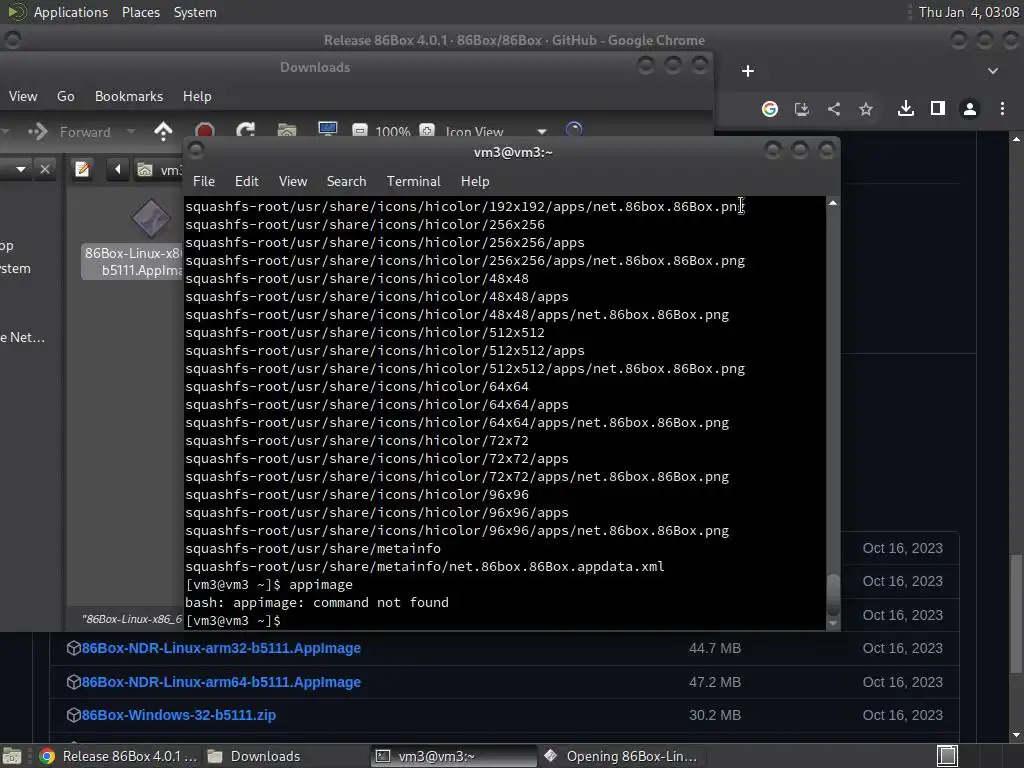Screen dimensions: 1024x768
Task: Click the terminal scrollbar thumb
Action: (833, 594)
